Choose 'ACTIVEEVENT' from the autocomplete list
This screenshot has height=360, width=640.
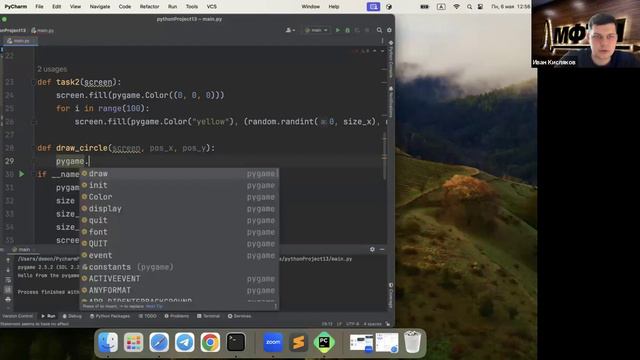click(x=179, y=279)
